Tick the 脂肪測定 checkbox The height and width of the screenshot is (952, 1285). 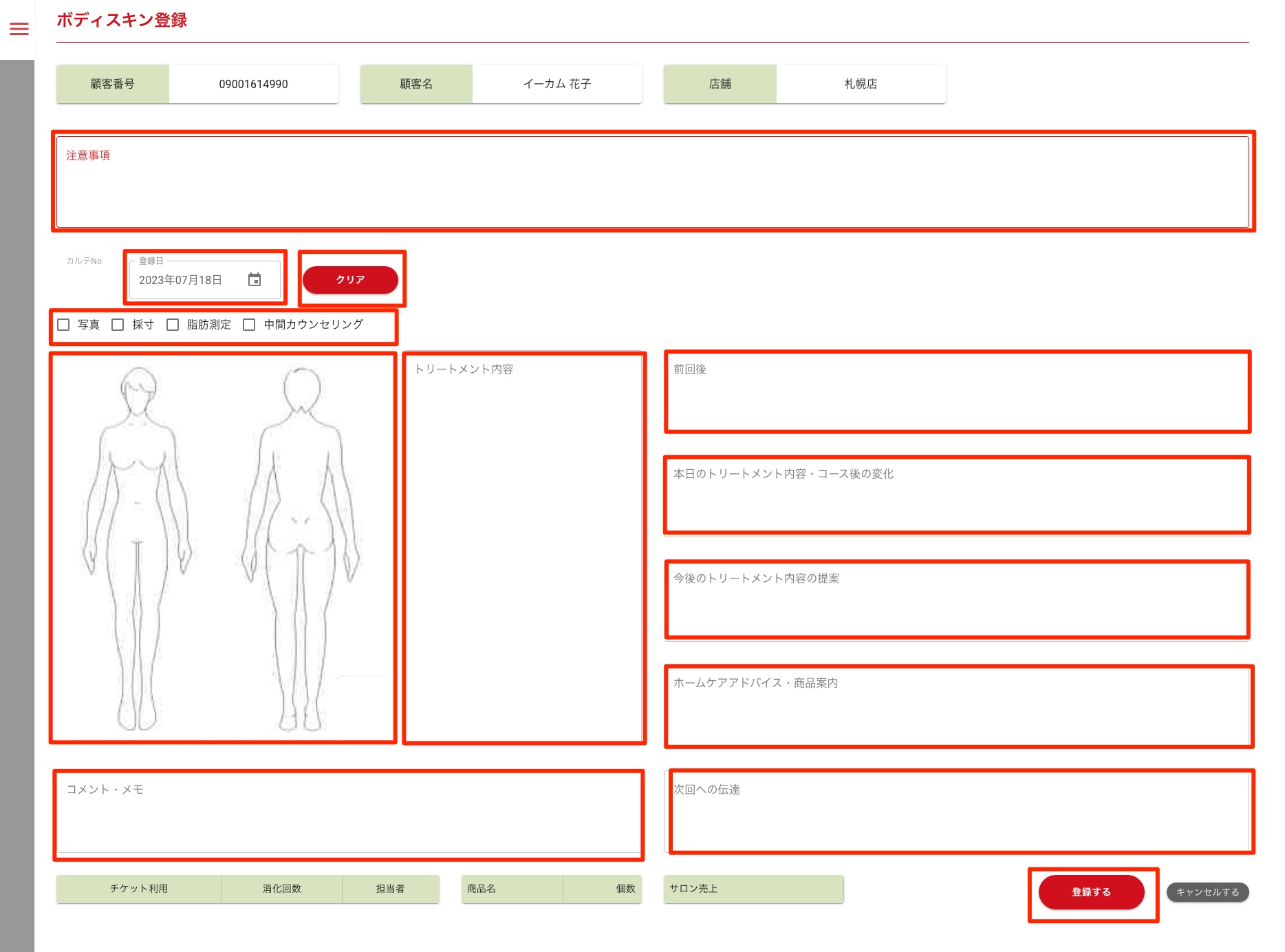click(x=173, y=325)
